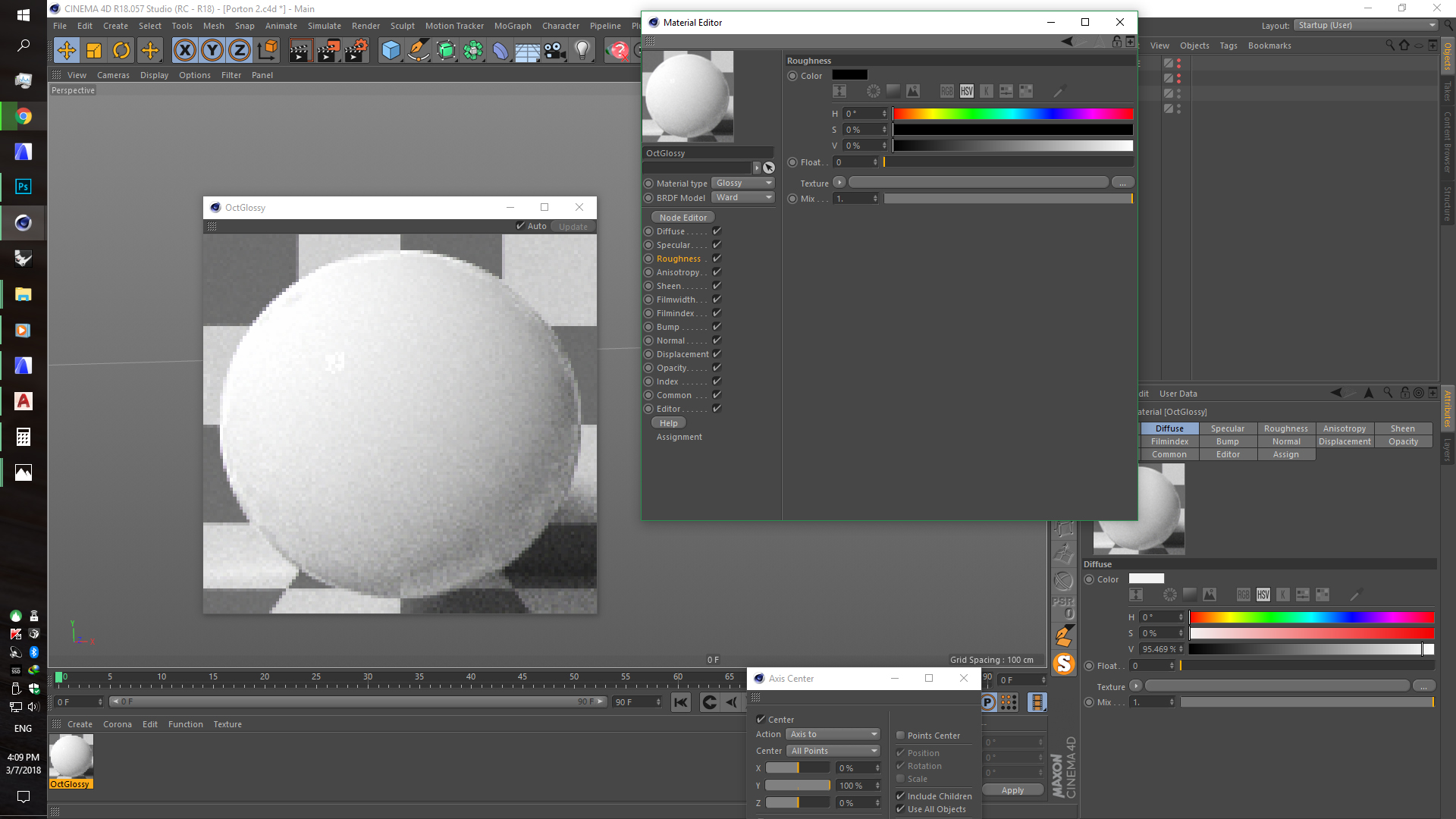The height and width of the screenshot is (819, 1456).
Task: Toggle the Diffuse channel checkbox
Action: click(717, 231)
